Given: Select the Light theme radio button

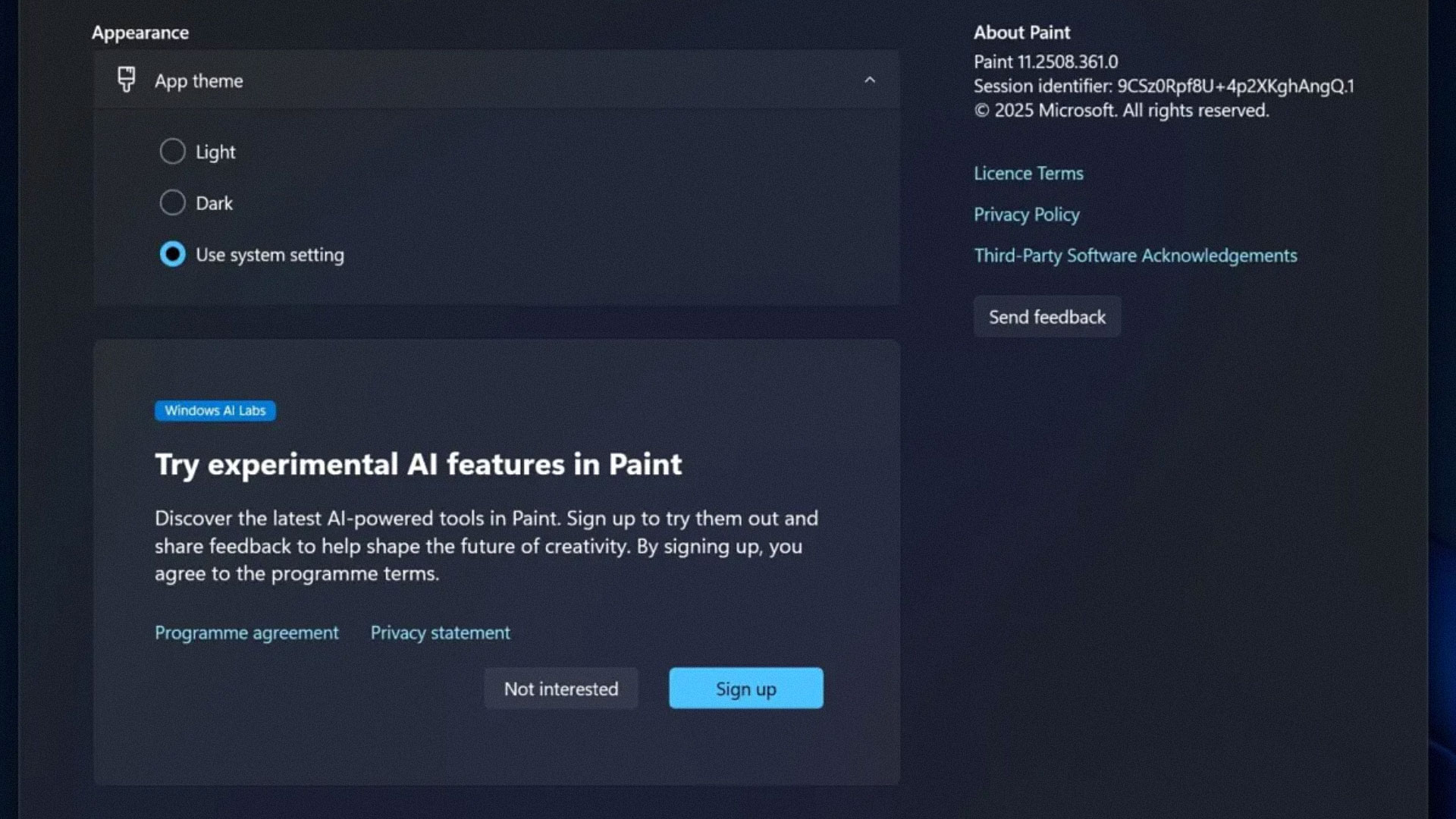Looking at the screenshot, I should [172, 152].
